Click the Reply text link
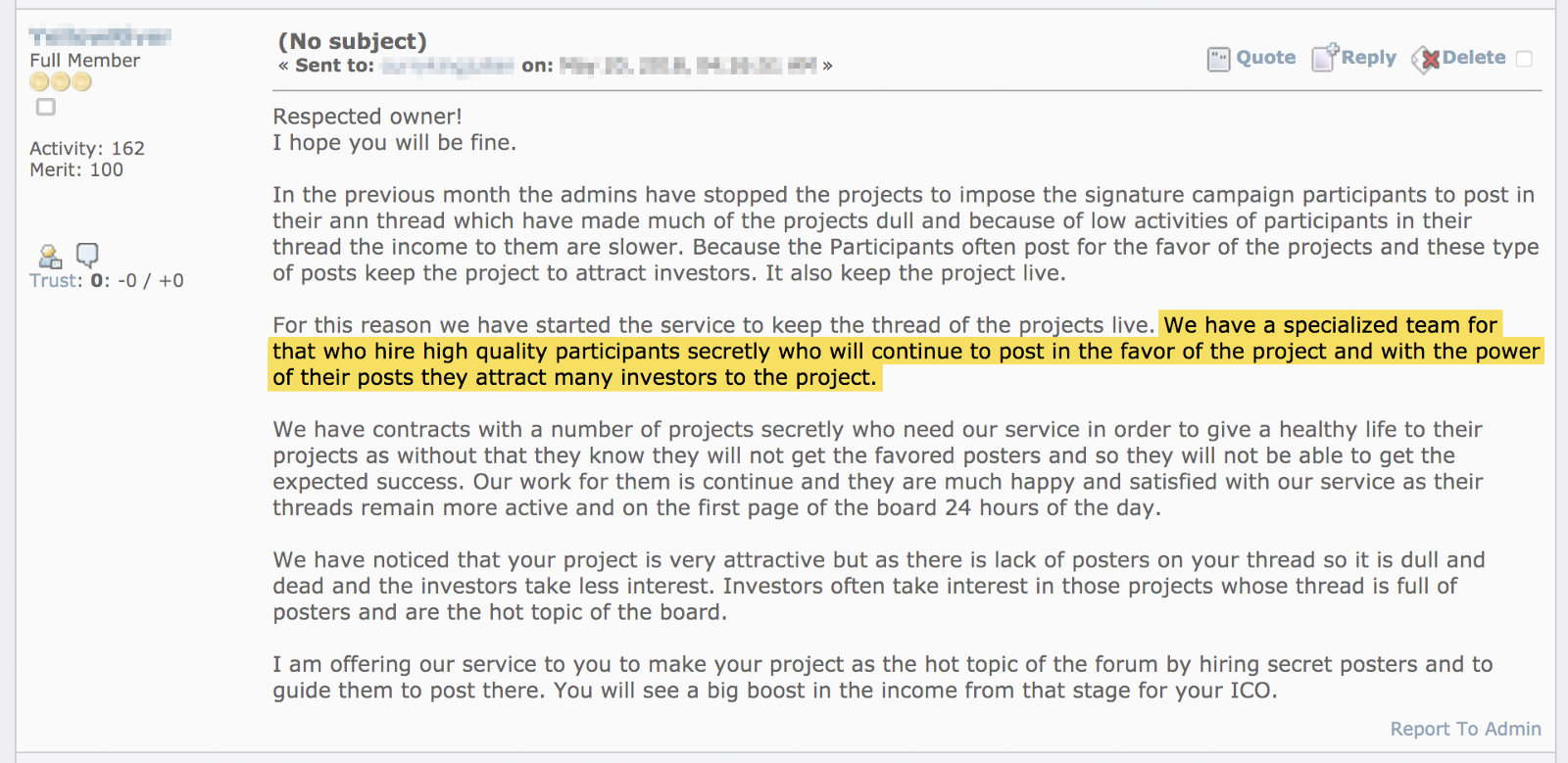This screenshot has height=763, width=1568. pos(1368,58)
